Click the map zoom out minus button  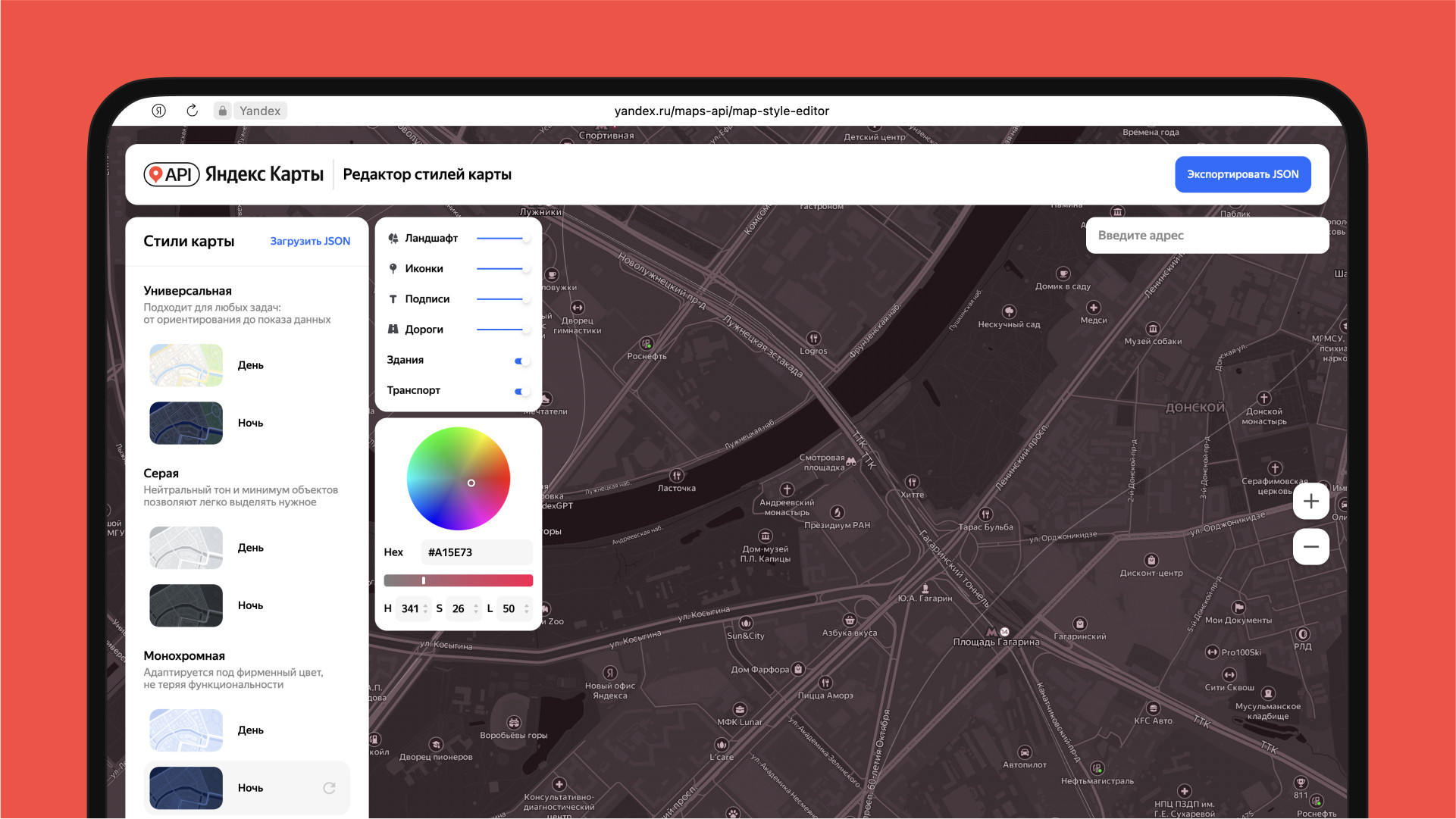1310,547
